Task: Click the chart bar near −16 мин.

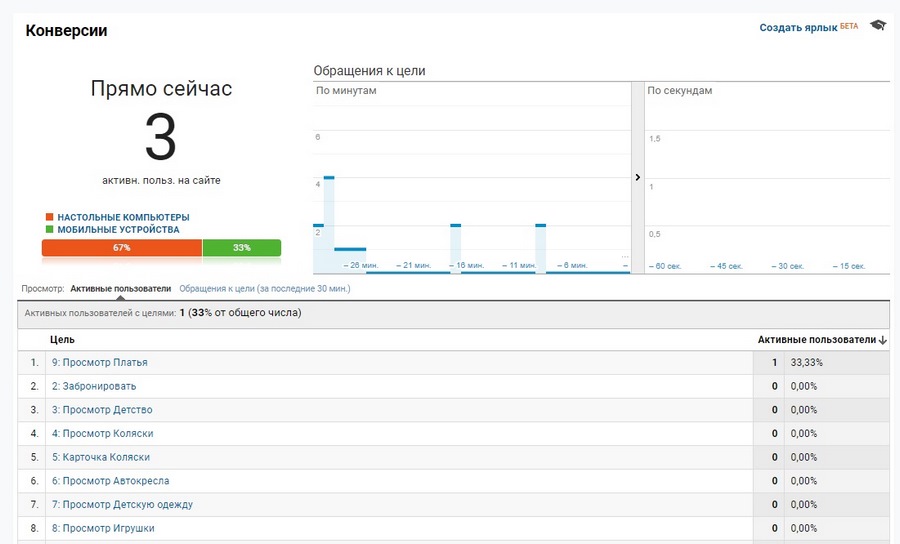Action: (x=456, y=248)
